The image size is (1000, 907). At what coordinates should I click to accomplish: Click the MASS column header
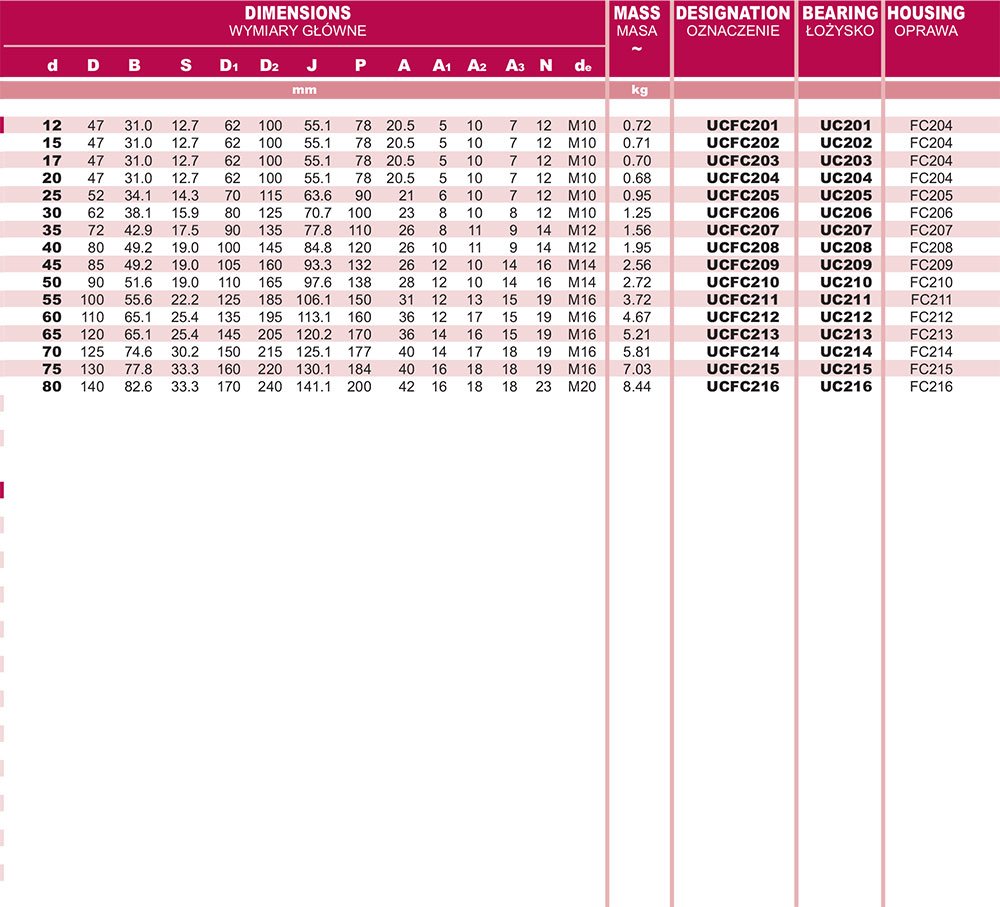(636, 13)
